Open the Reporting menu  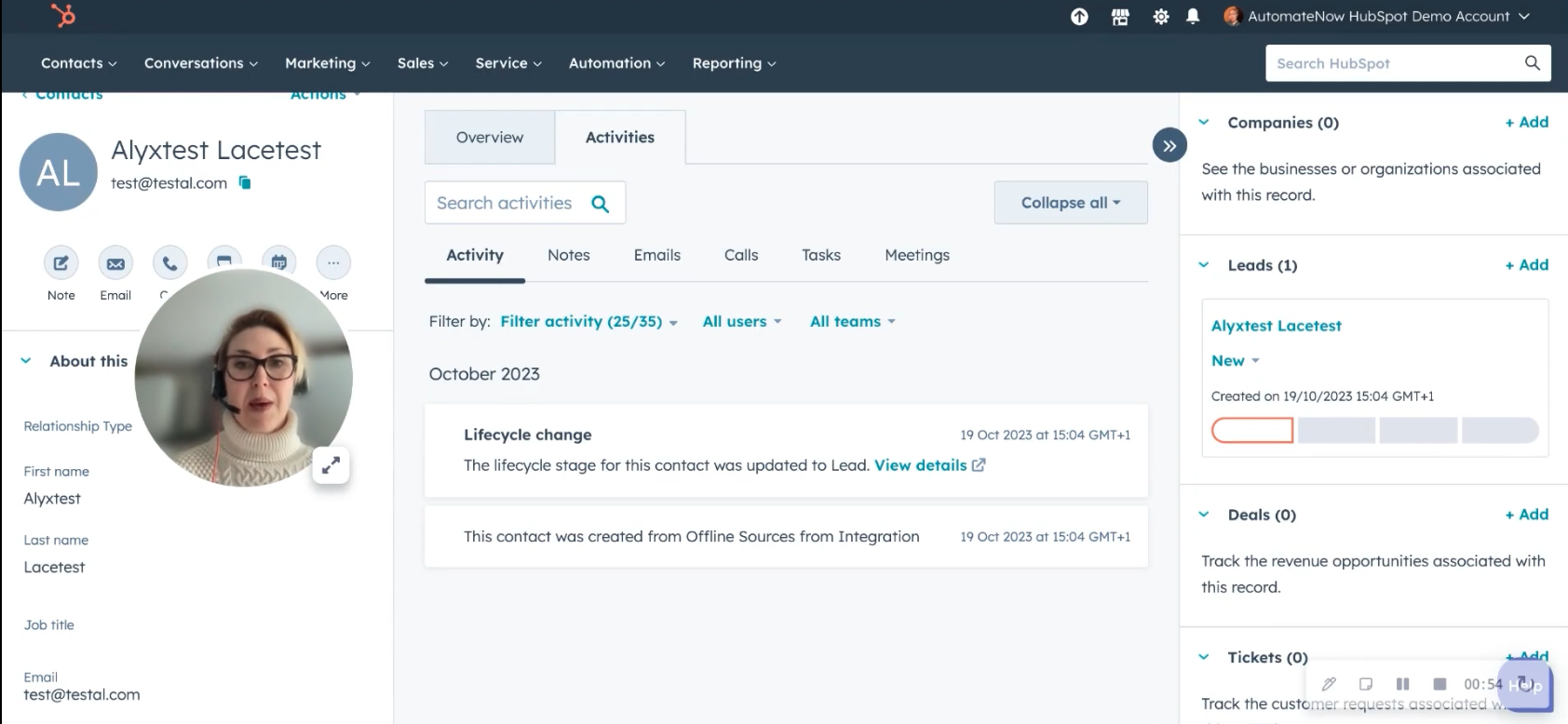coord(735,63)
